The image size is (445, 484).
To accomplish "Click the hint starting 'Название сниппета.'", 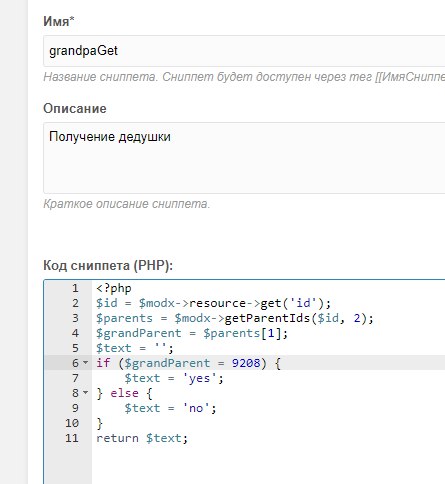I will pos(244,77).
